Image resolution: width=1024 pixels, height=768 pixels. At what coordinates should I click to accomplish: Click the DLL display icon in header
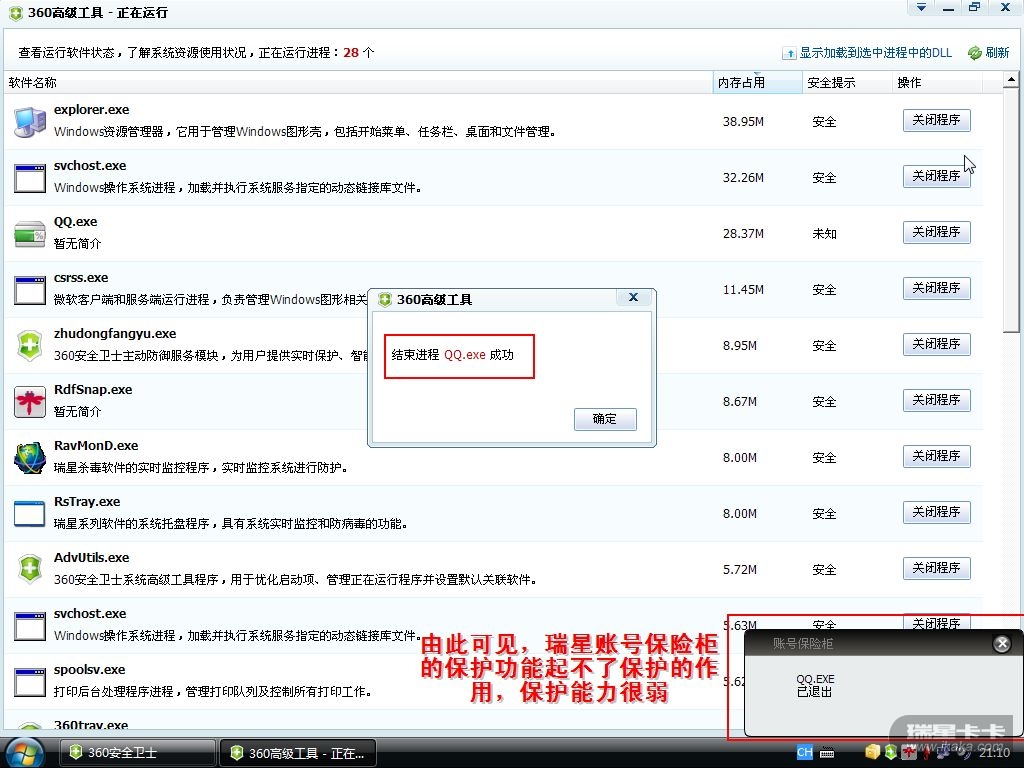coord(789,54)
